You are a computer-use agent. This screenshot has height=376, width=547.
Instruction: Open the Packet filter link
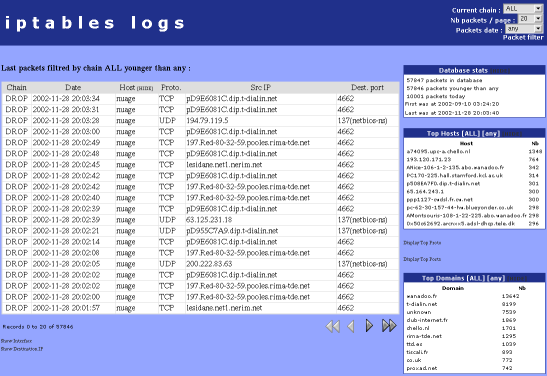click(x=523, y=37)
